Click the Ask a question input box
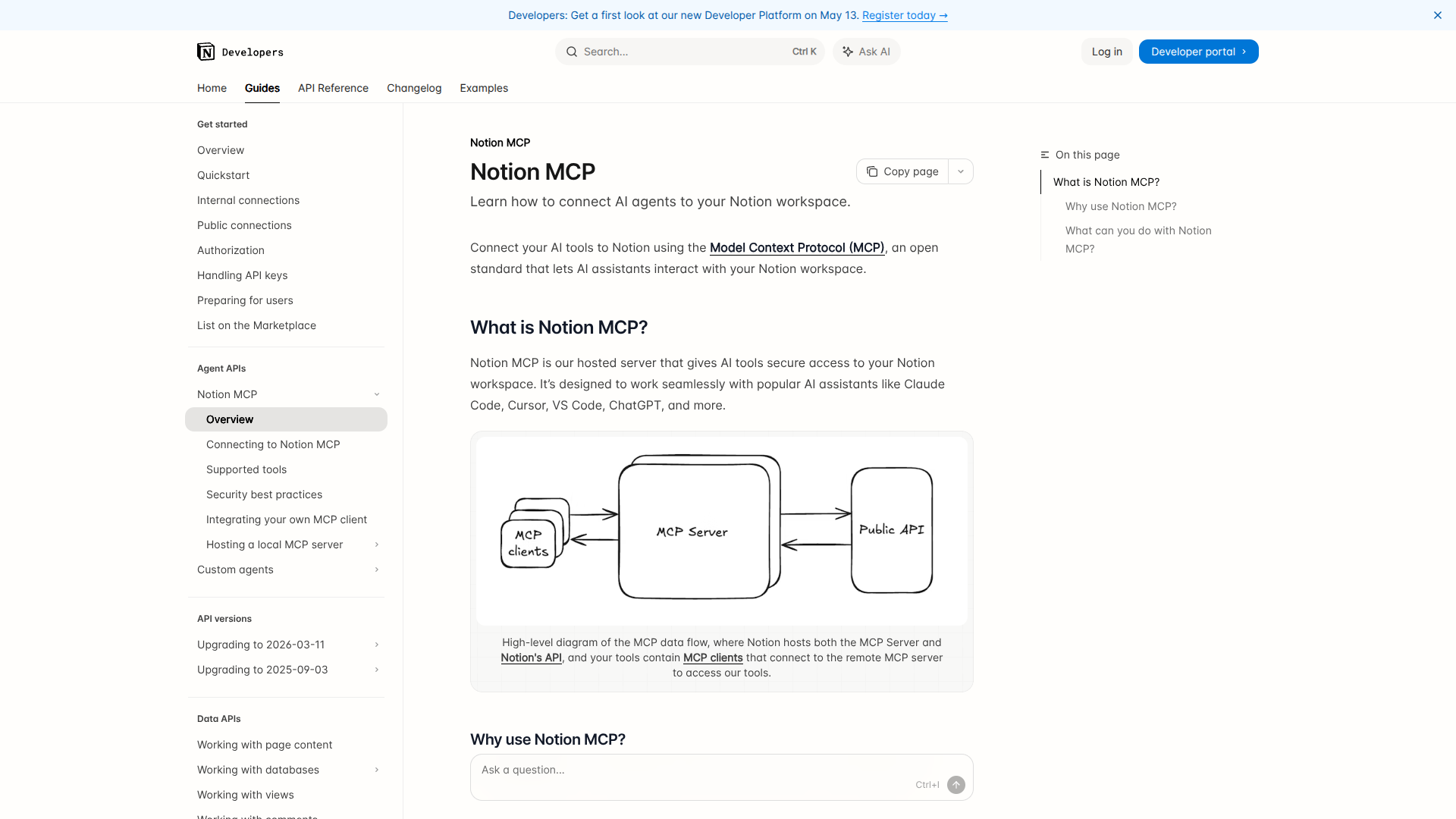Viewport: 1456px width, 819px height. coord(721,777)
